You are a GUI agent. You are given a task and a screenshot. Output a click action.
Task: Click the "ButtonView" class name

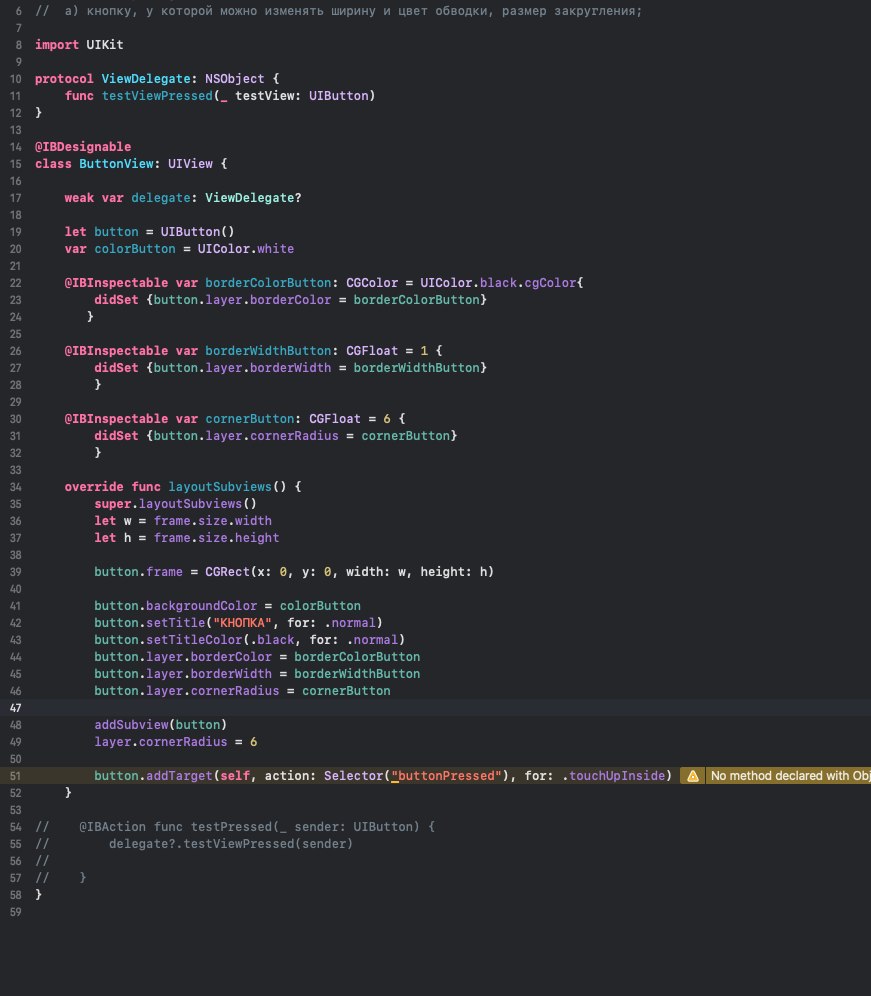pos(116,164)
